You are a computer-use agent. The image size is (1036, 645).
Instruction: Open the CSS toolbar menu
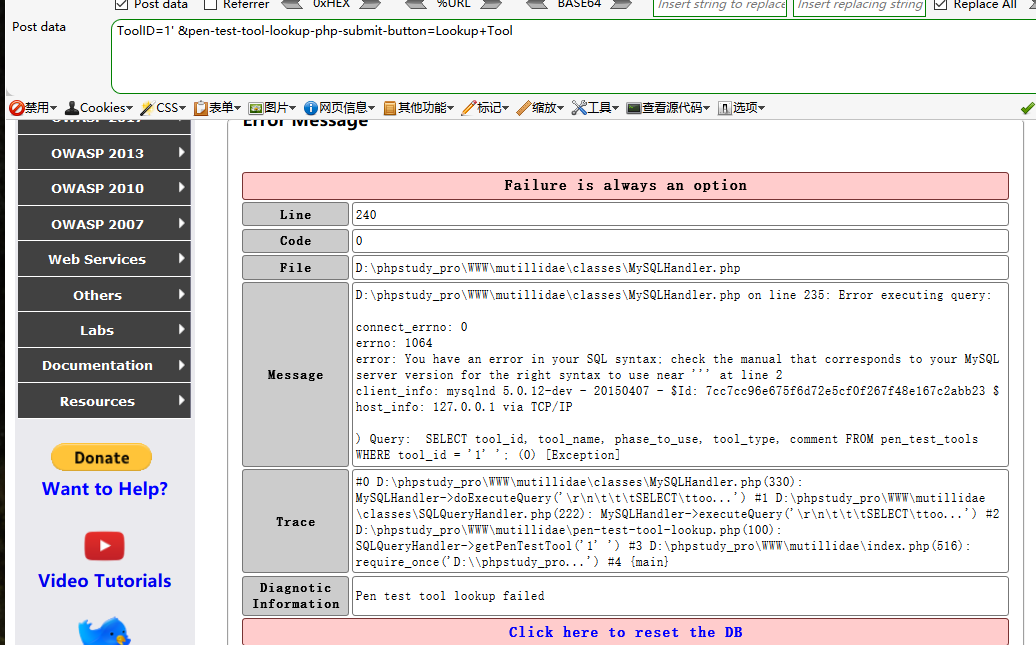(x=163, y=108)
